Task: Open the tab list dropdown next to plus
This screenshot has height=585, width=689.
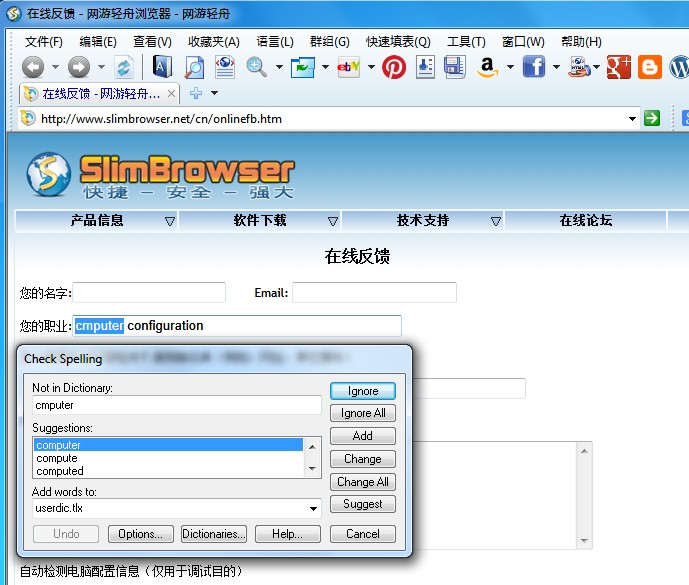Action: click(x=214, y=93)
